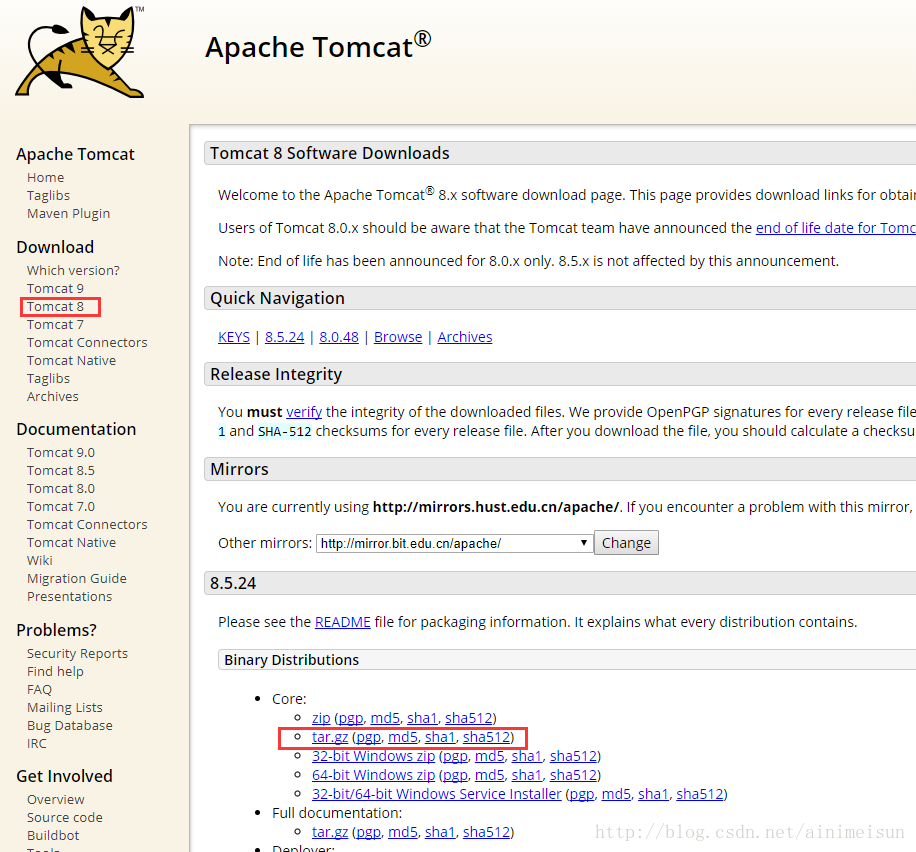The width and height of the screenshot is (916, 852).
Task: Select Tomcat 8 in the Download section
Action: click(55, 306)
